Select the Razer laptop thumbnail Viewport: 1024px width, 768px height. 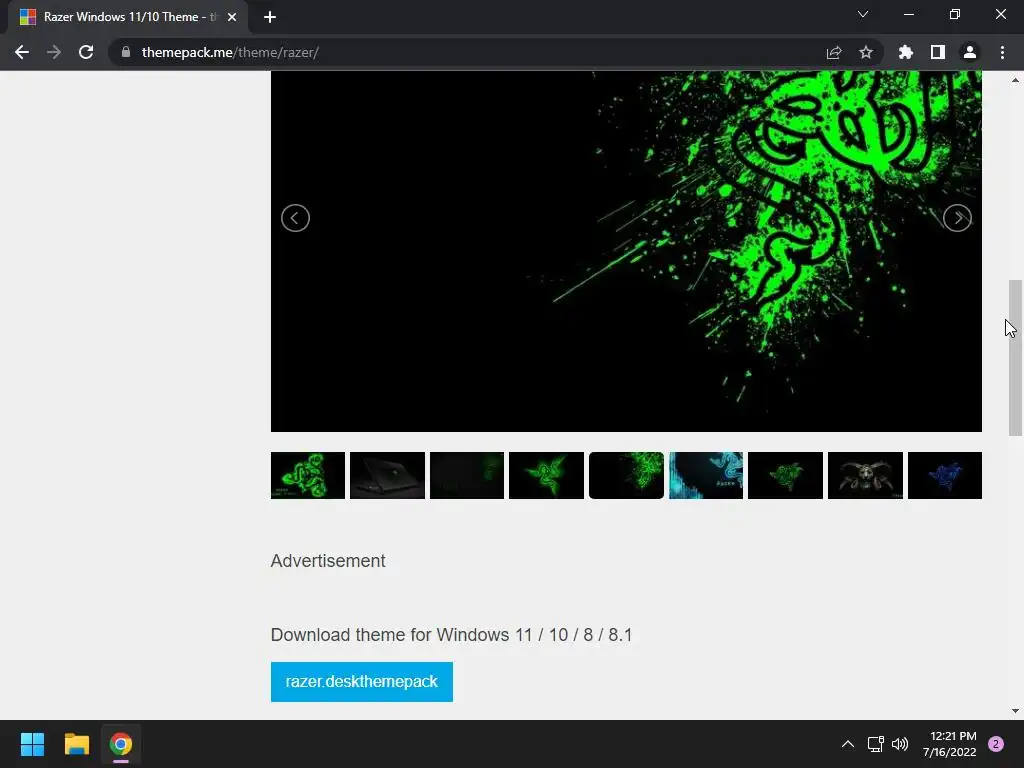387,475
